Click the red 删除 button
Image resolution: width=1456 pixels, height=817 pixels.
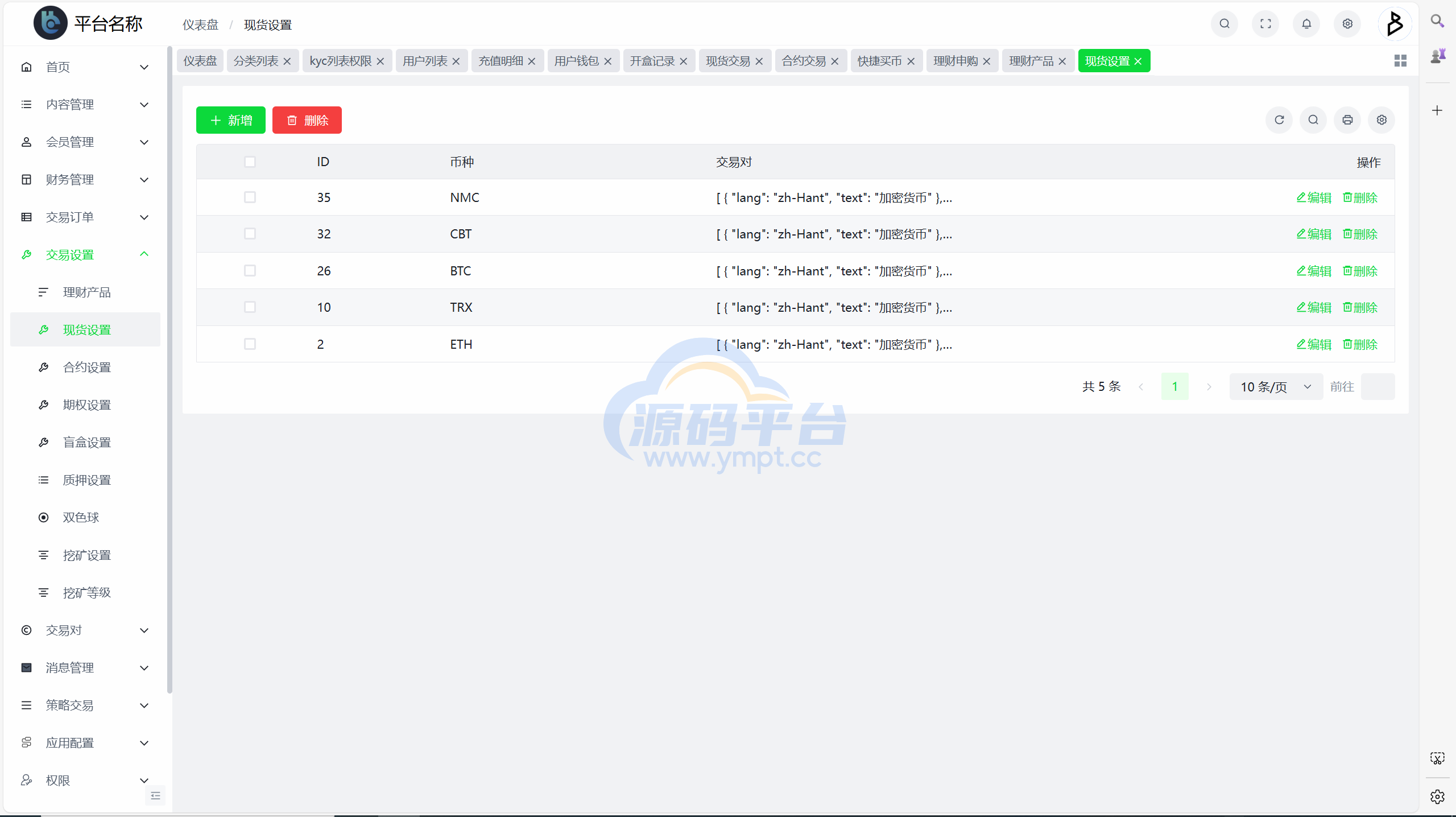point(307,120)
